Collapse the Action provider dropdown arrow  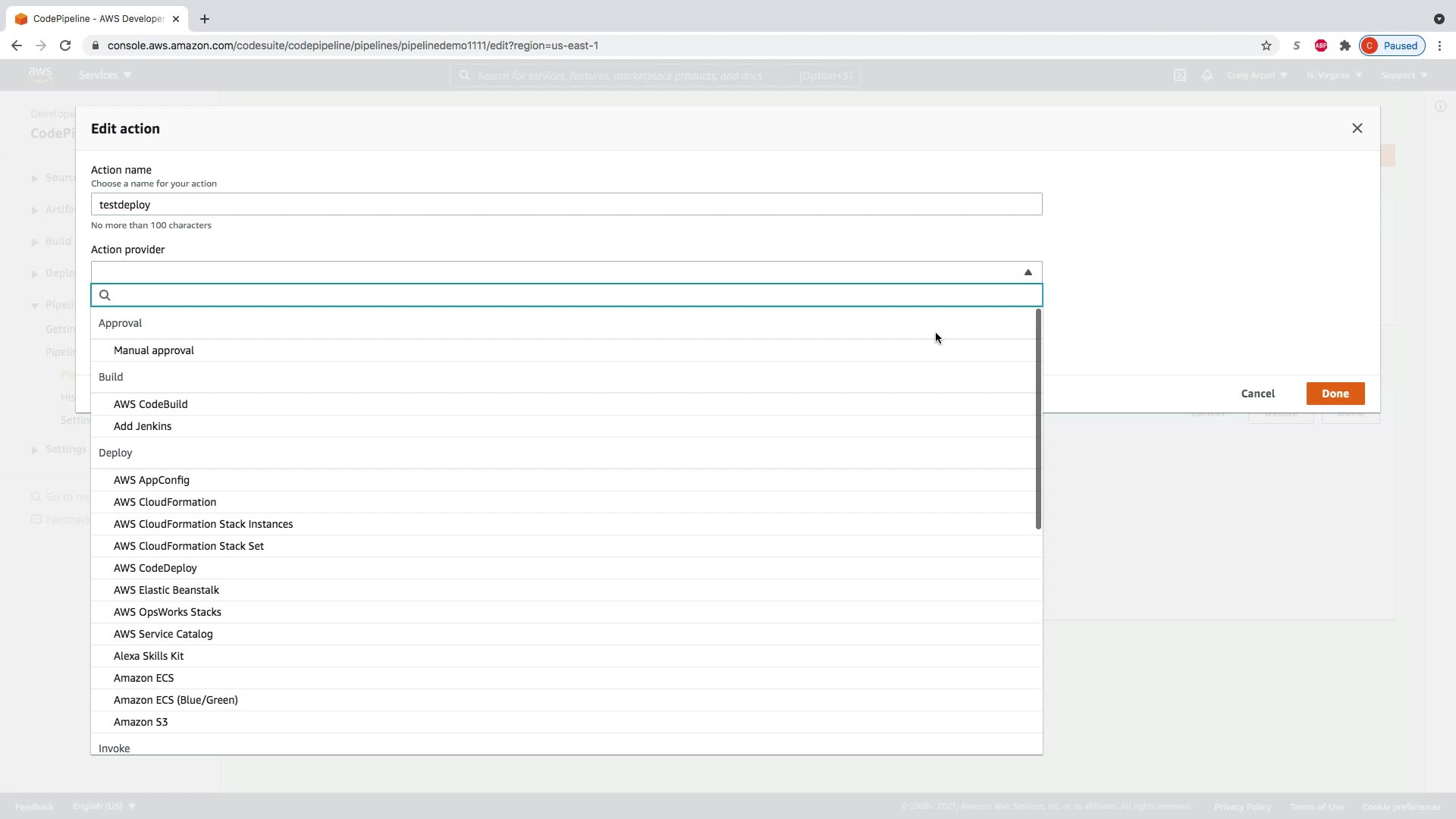(1028, 272)
